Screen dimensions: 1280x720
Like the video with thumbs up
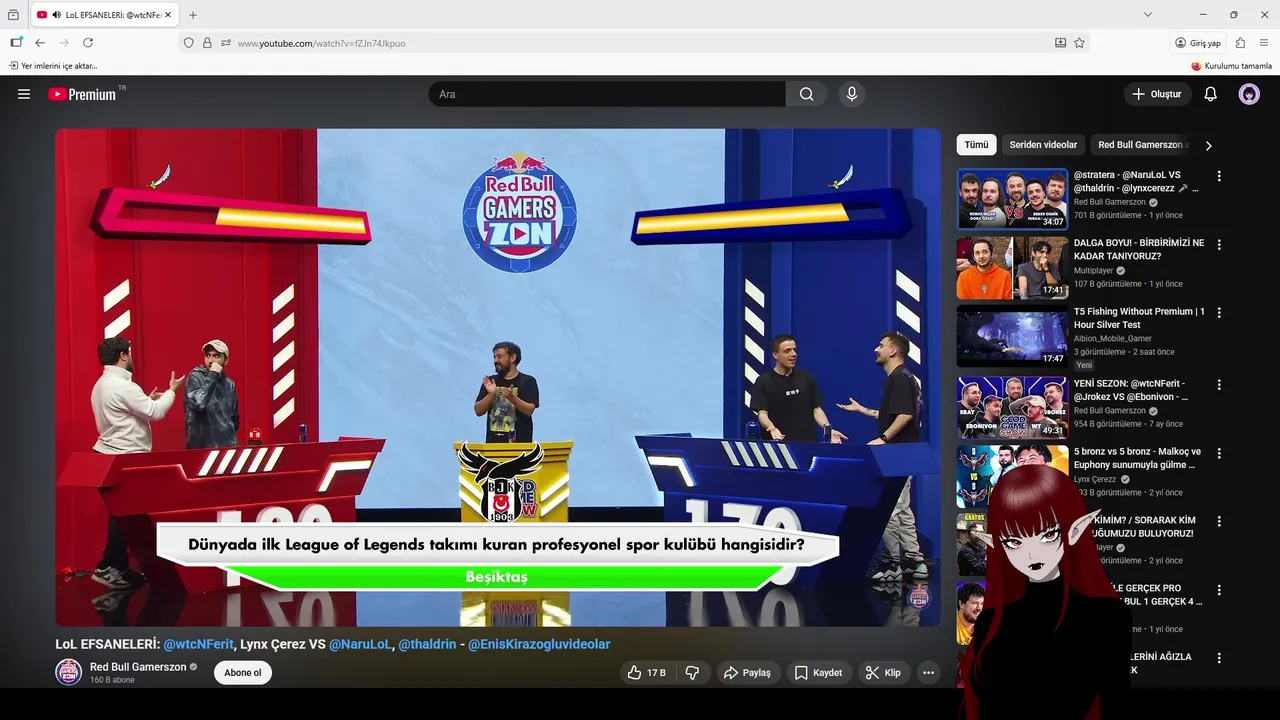point(646,673)
